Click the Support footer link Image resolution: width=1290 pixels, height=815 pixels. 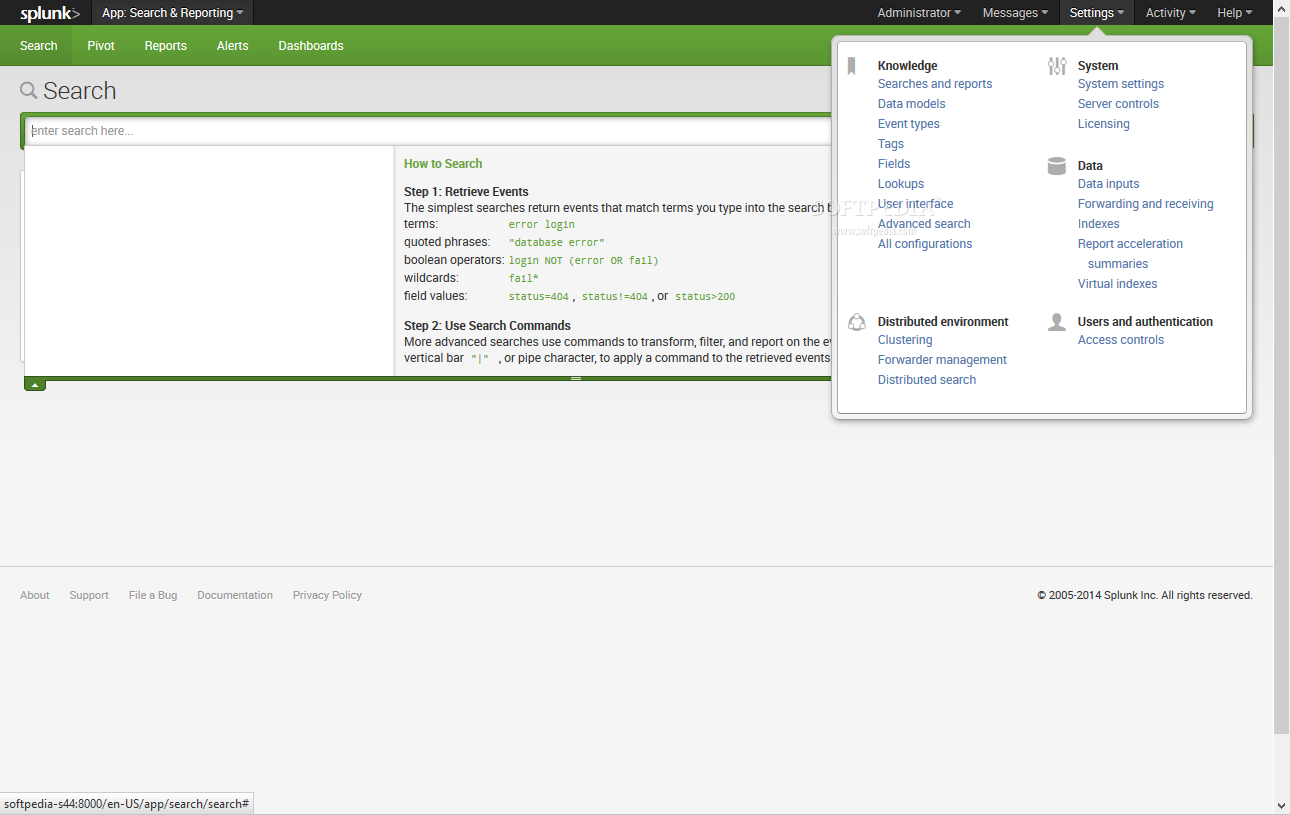[x=89, y=595]
